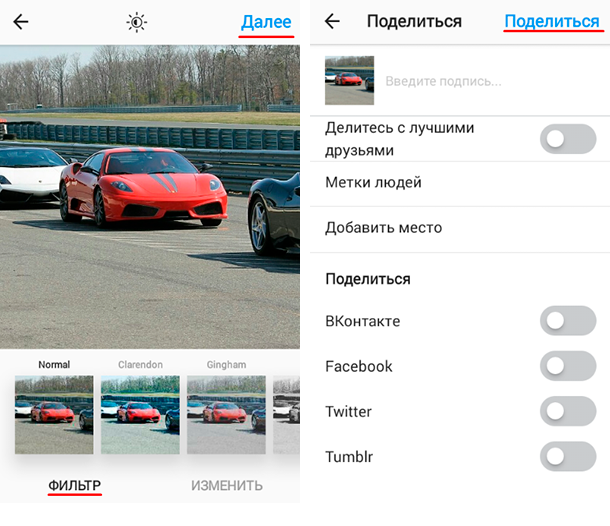Apply the Clarendon filter
The image size is (610, 526).
click(x=140, y=414)
